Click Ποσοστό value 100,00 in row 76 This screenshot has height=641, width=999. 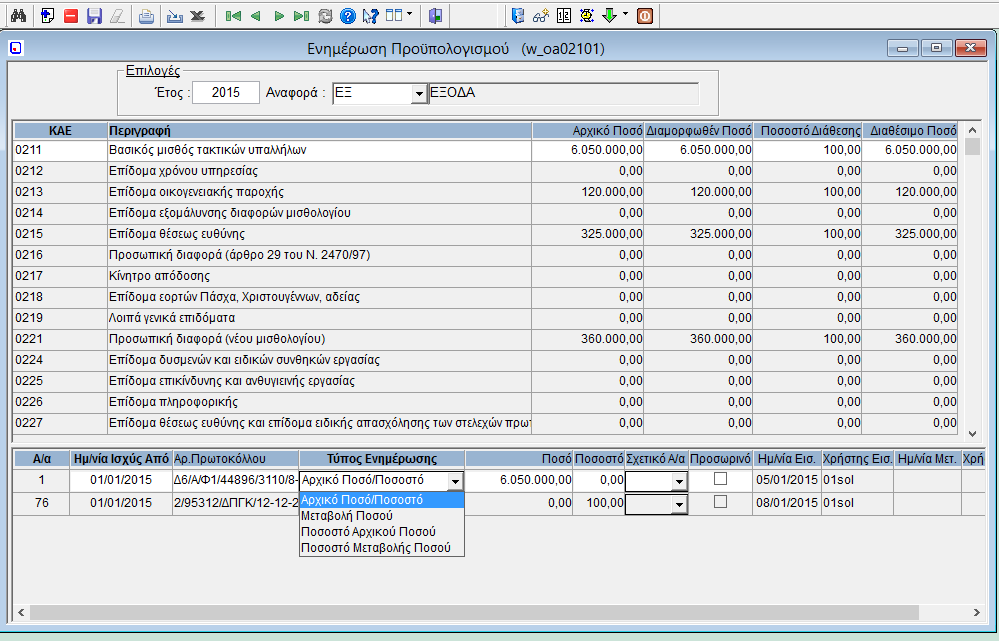[x=599, y=503]
